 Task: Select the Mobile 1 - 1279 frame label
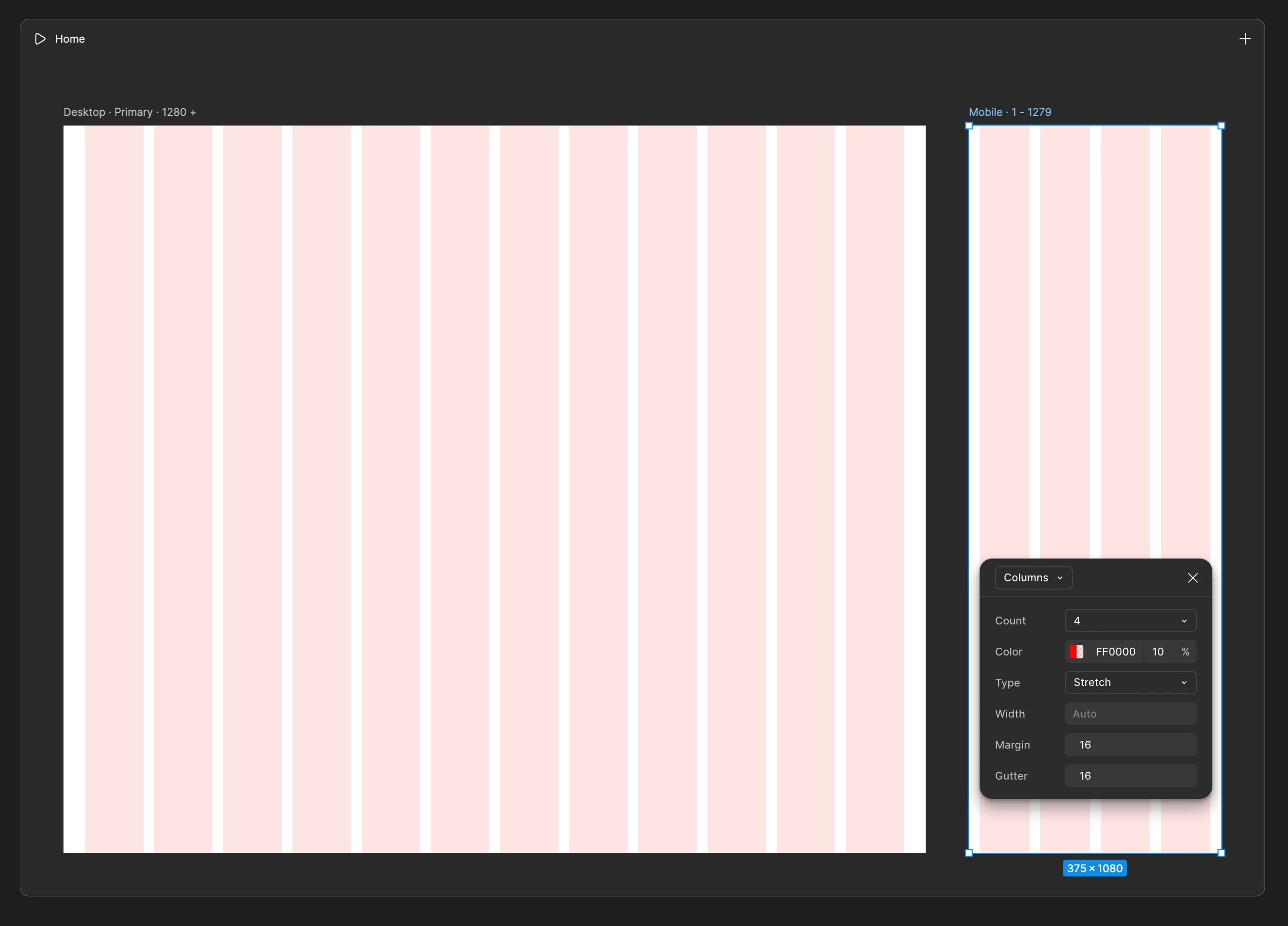(1010, 112)
